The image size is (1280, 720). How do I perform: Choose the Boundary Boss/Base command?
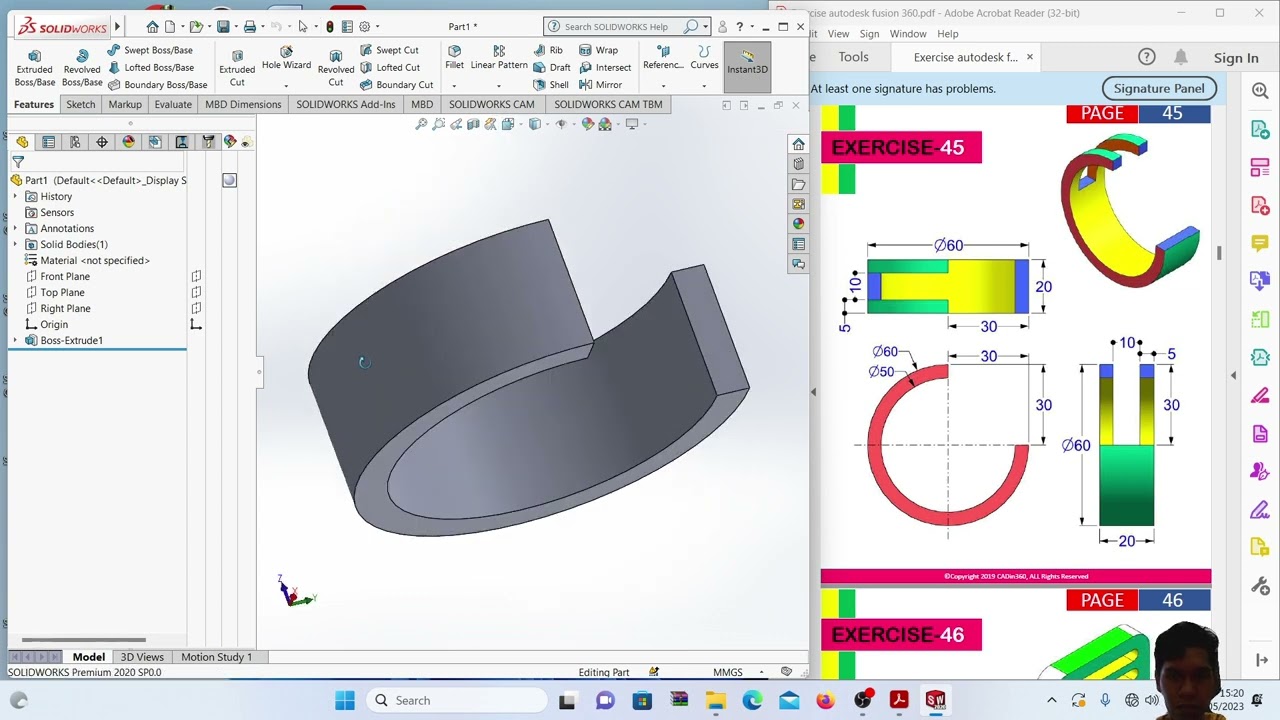click(157, 85)
